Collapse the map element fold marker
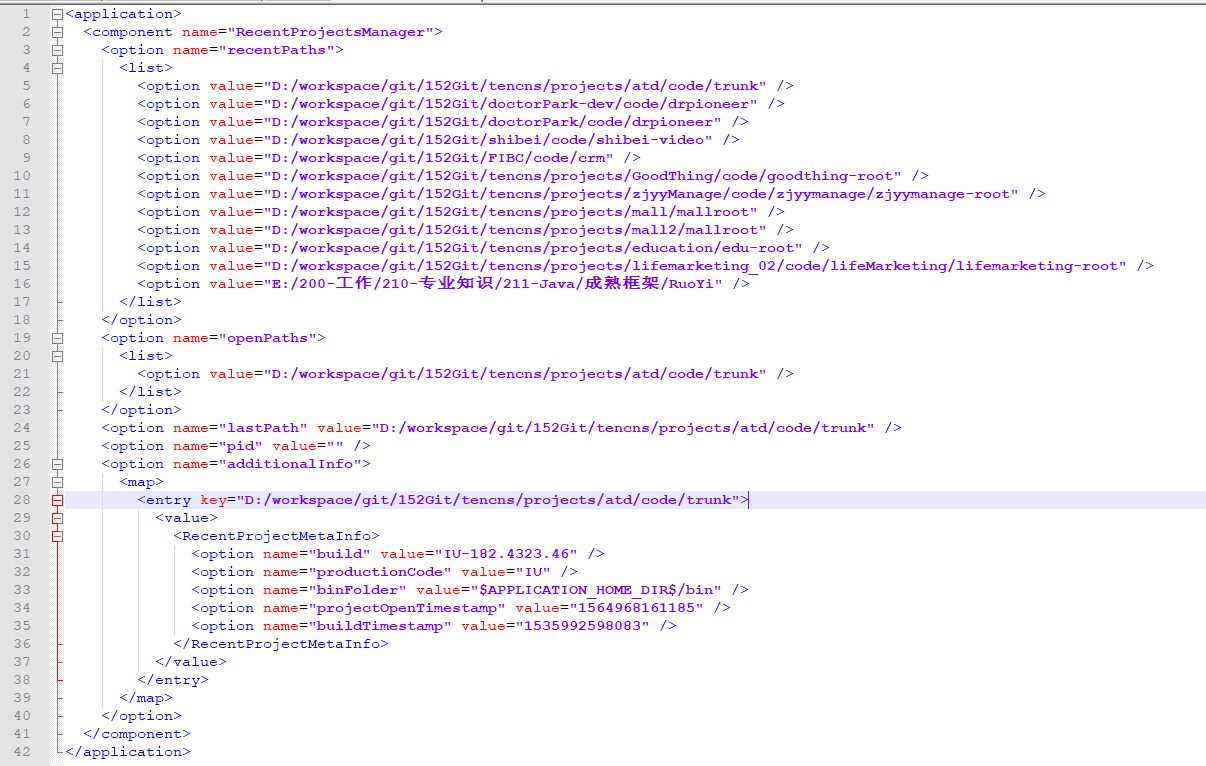This screenshot has width=1206, height=766. tap(58, 482)
